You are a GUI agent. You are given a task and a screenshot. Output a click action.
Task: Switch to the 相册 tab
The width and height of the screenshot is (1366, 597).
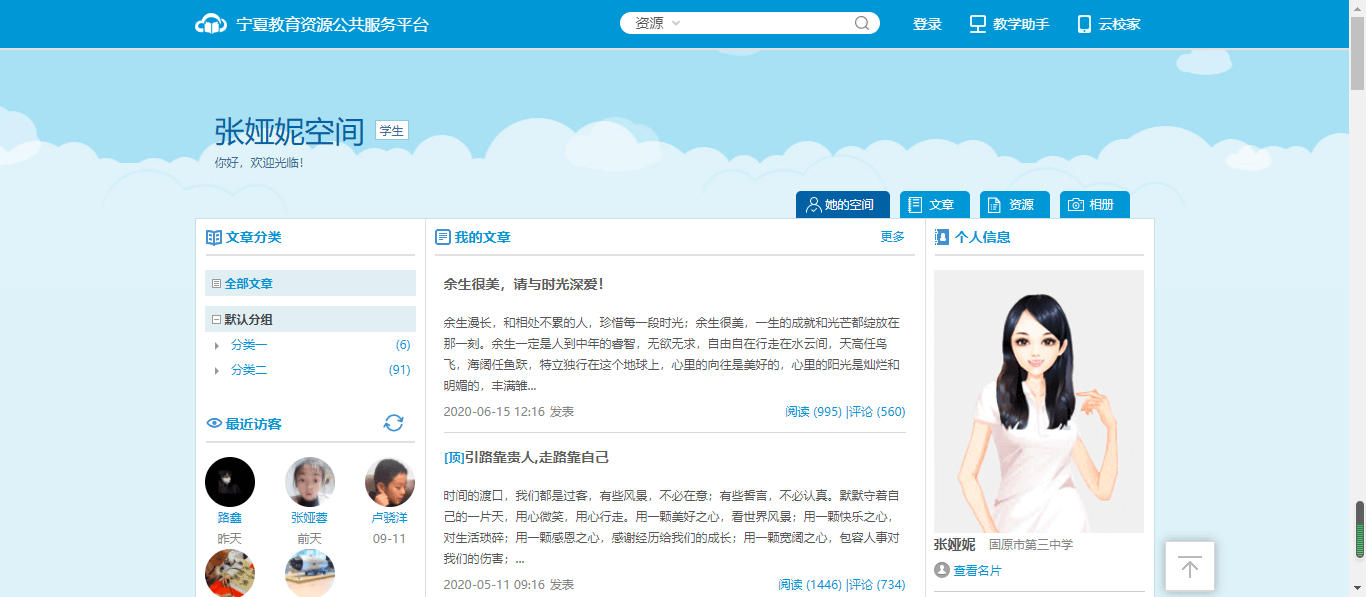tap(1094, 205)
